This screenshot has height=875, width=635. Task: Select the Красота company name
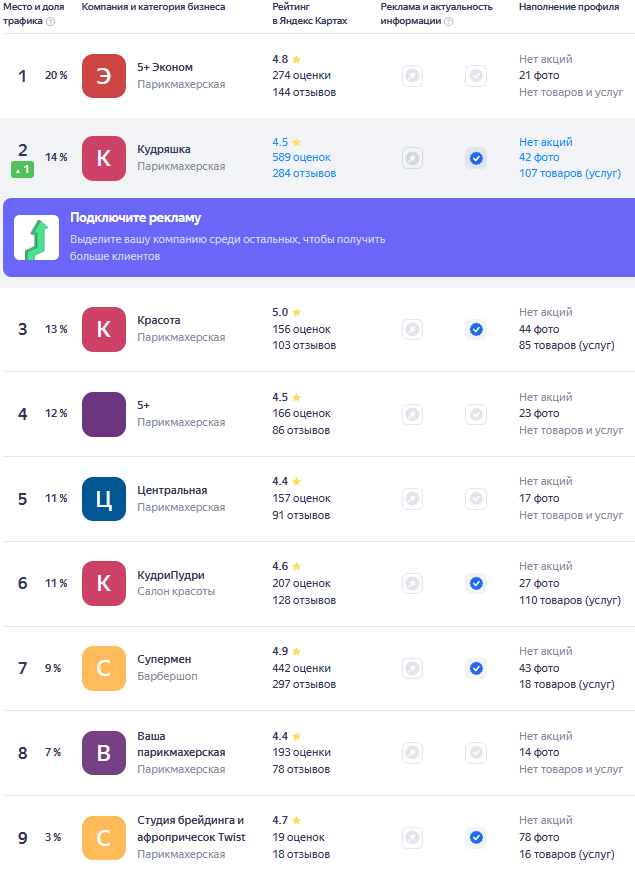(159, 320)
